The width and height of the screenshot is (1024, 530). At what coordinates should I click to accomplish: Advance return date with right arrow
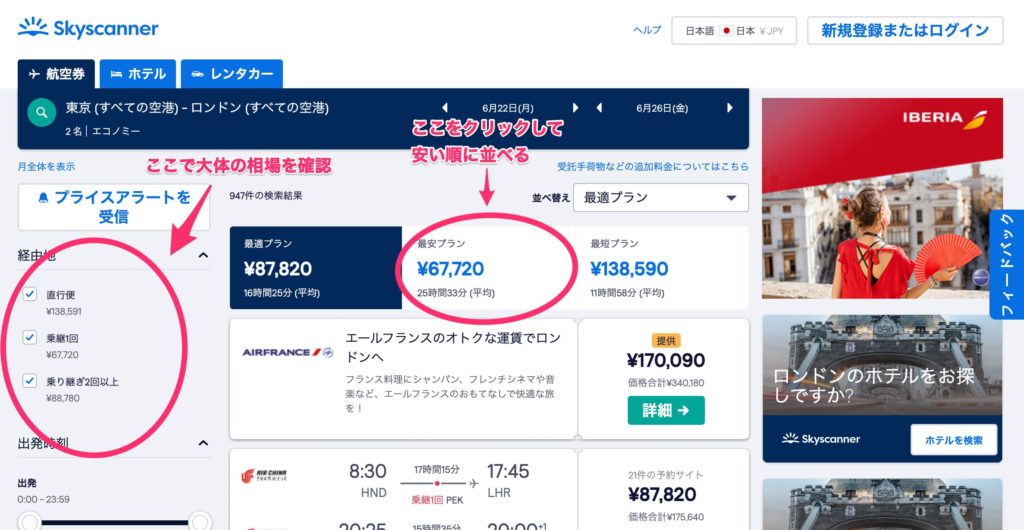(x=730, y=108)
